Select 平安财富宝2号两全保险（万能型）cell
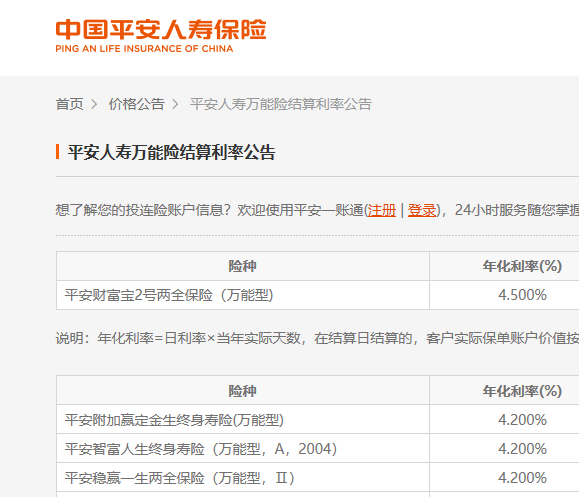The image size is (579, 497). click(x=243, y=295)
